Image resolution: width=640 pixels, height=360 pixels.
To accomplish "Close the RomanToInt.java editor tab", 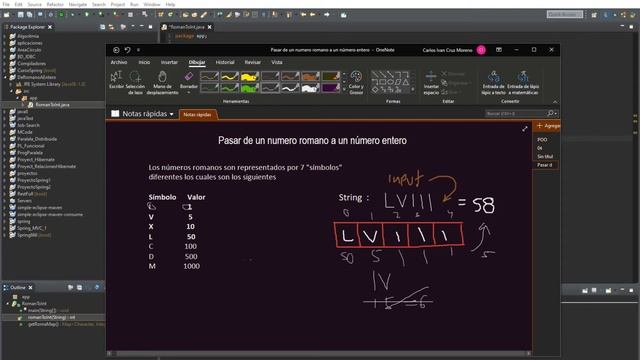I will coord(209,27).
